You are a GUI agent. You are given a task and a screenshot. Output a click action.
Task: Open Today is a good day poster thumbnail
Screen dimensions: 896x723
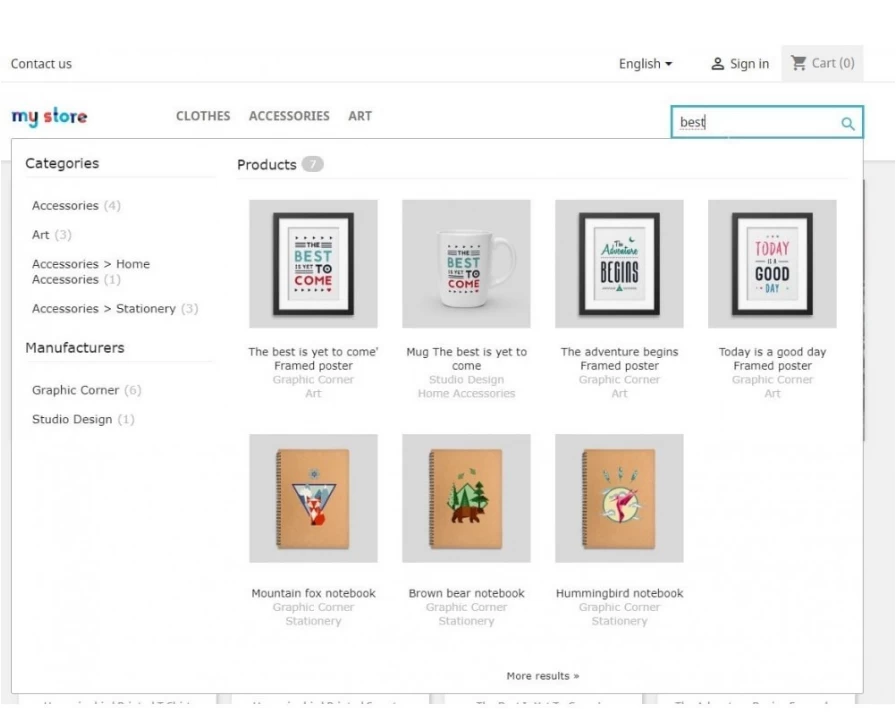pyautogui.click(x=772, y=264)
